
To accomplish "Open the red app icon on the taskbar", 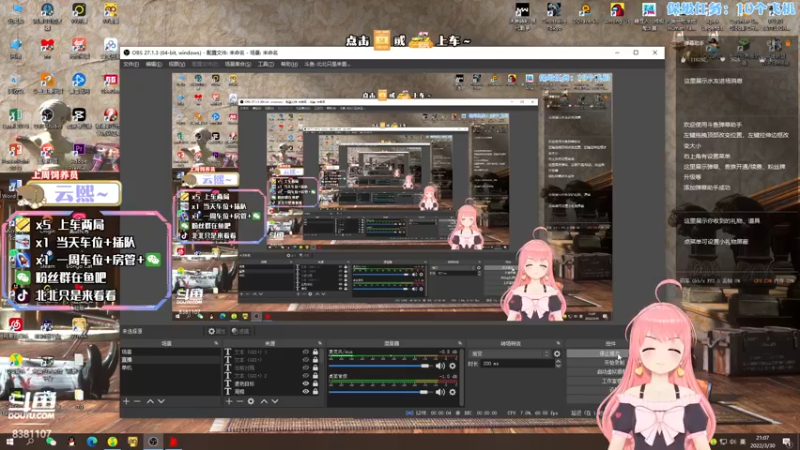I will point(173,442).
